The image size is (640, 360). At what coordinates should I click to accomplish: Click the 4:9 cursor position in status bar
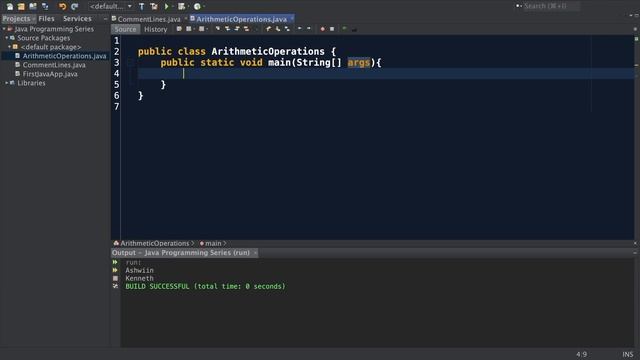click(582, 354)
